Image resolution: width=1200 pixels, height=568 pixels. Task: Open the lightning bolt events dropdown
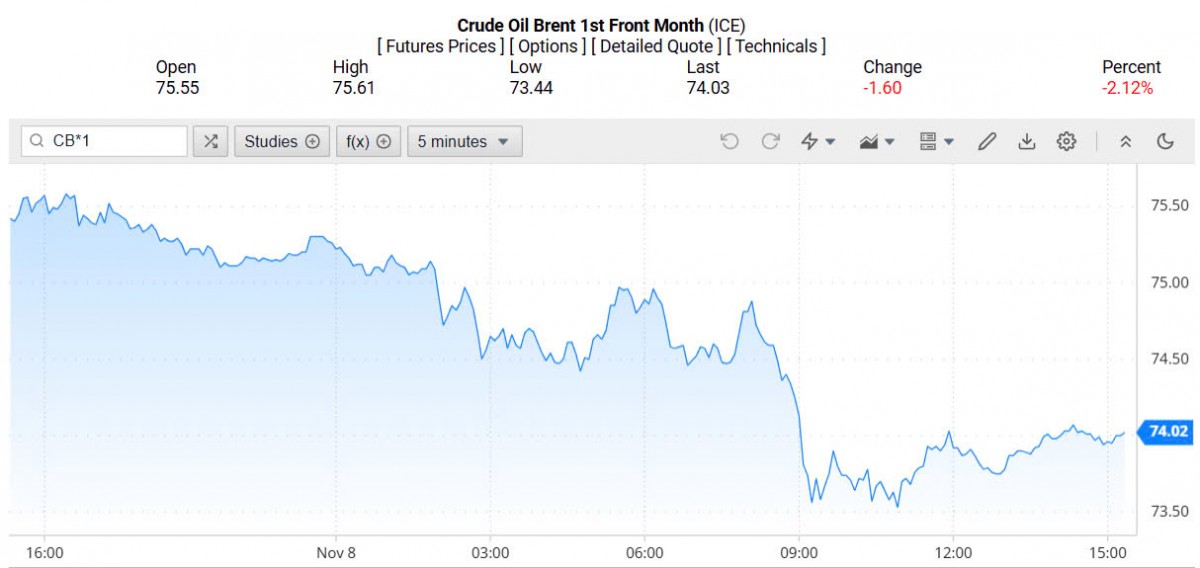coord(817,142)
